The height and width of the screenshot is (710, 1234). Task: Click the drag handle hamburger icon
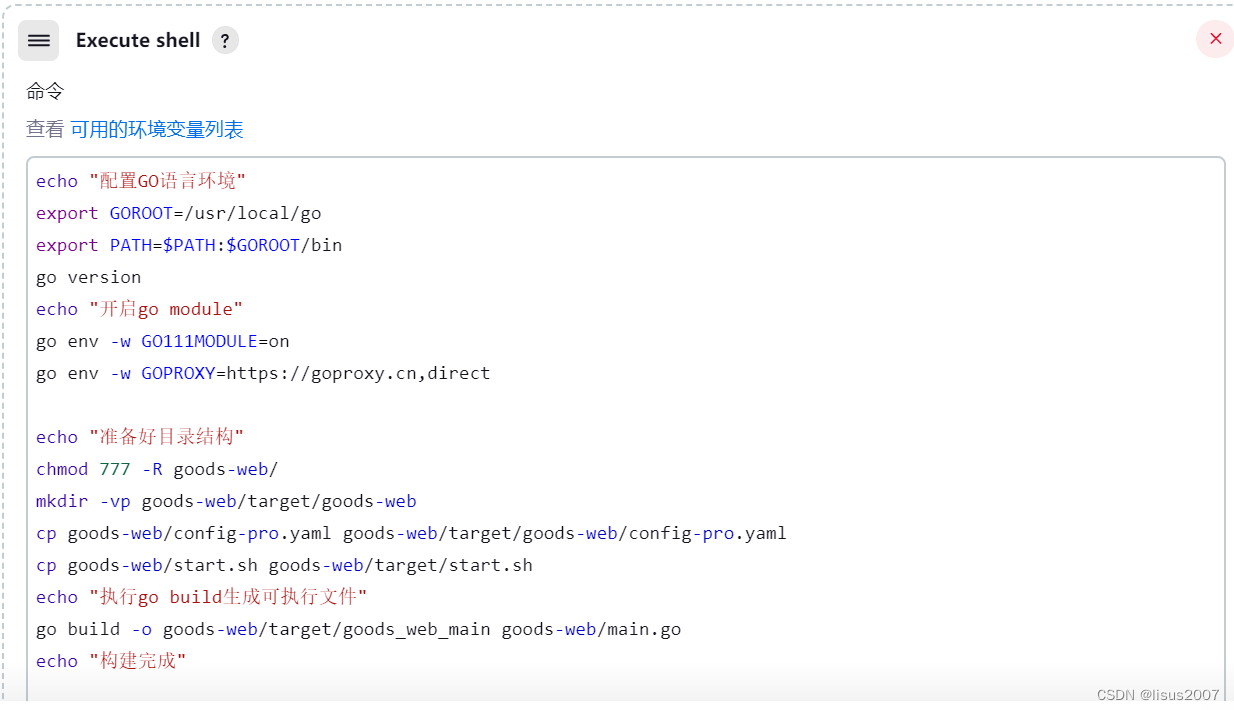point(39,40)
